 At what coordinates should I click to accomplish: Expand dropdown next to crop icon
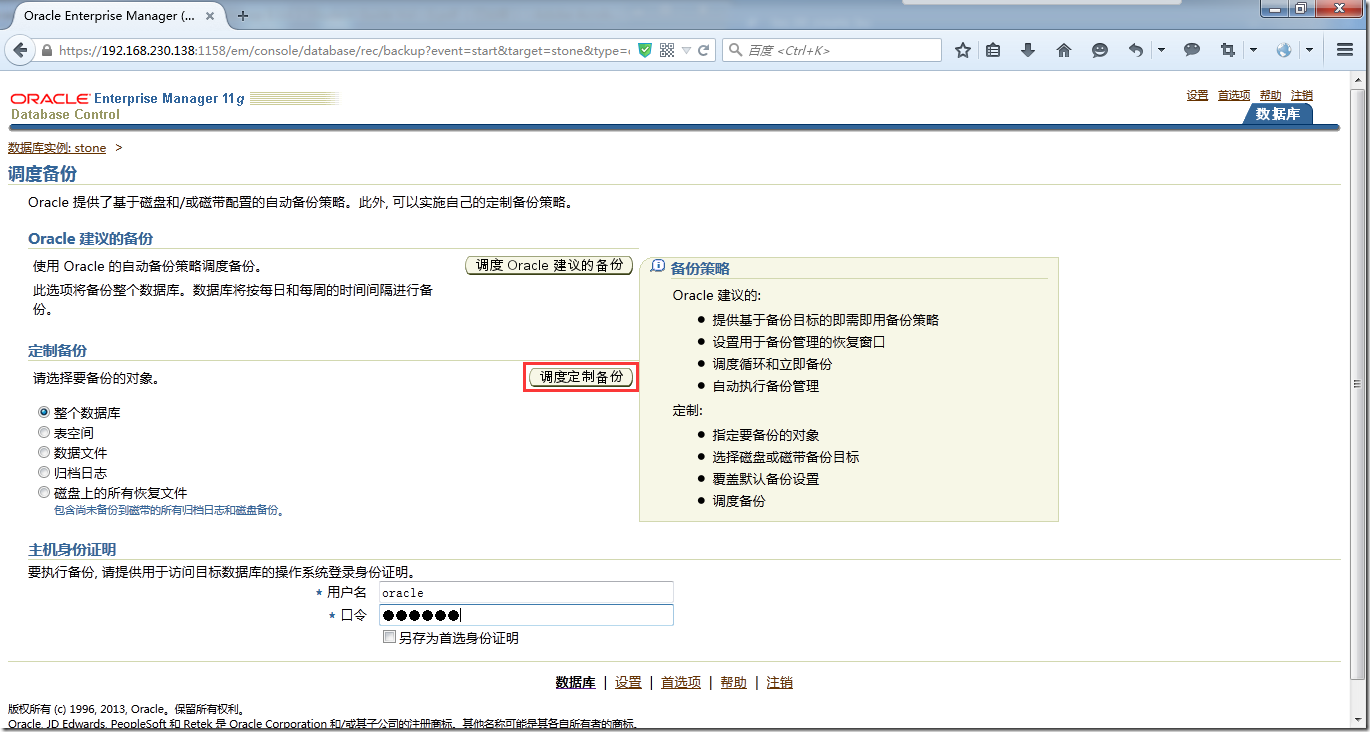(x=1253, y=50)
